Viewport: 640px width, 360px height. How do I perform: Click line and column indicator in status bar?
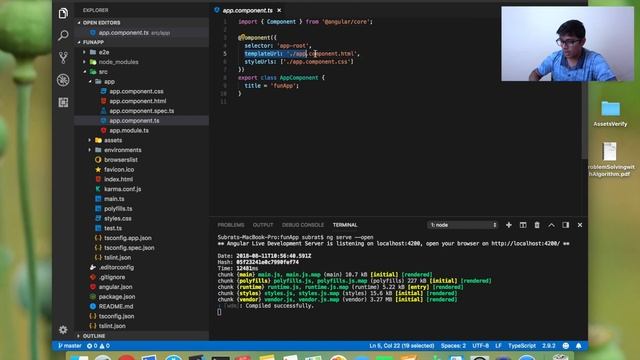click(x=402, y=346)
